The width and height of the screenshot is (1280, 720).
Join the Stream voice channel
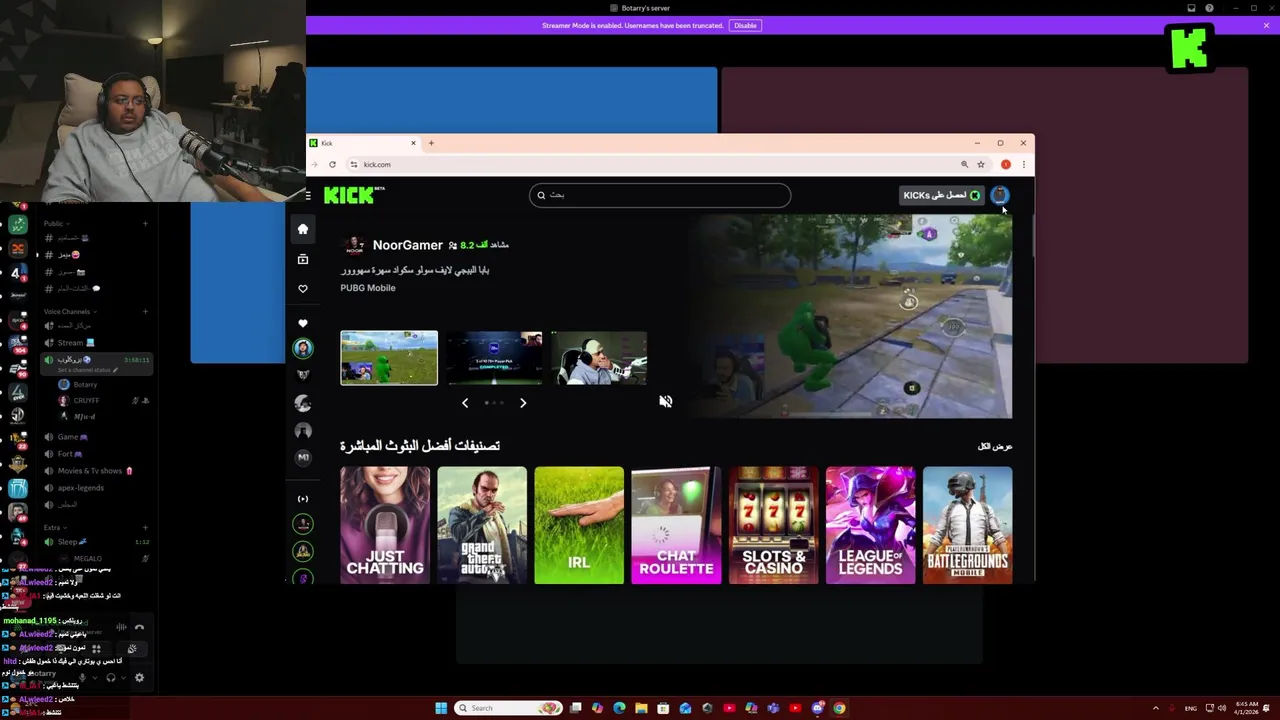(96, 343)
